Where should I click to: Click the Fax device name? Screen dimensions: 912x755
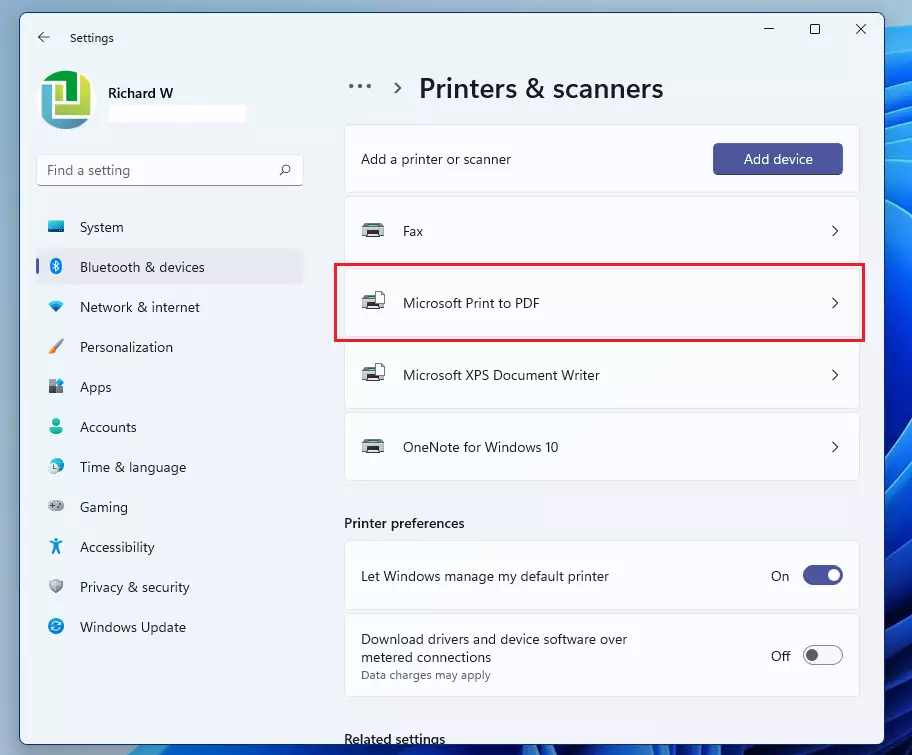pyautogui.click(x=413, y=232)
